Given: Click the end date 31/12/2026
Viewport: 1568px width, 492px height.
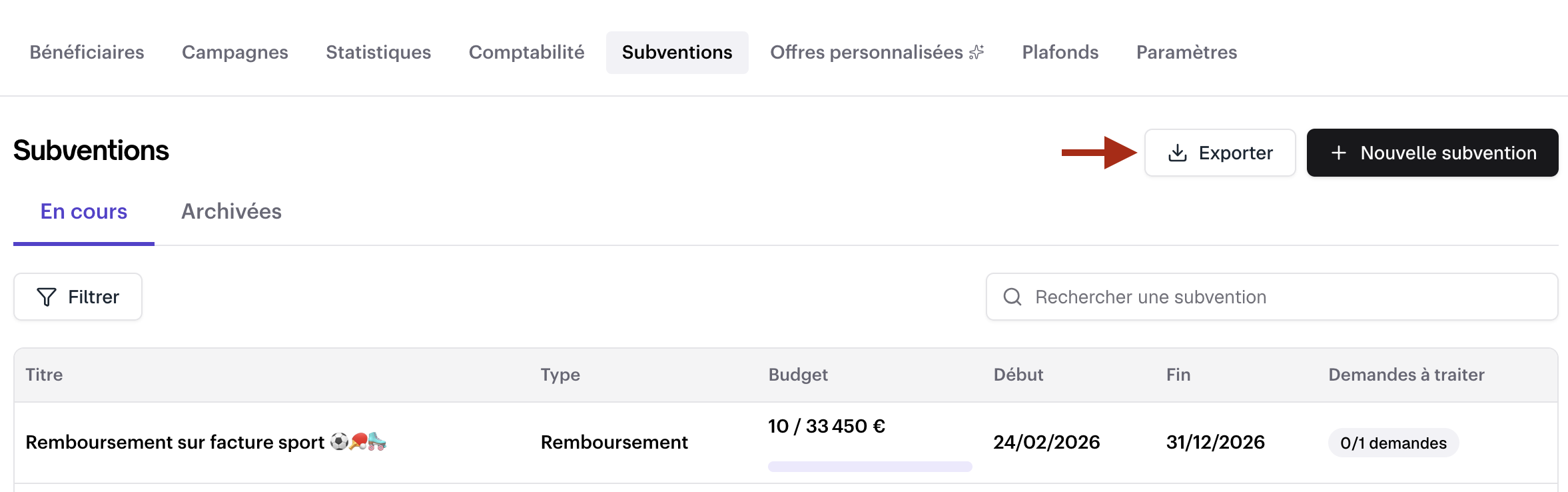Looking at the screenshot, I should pyautogui.click(x=1216, y=442).
